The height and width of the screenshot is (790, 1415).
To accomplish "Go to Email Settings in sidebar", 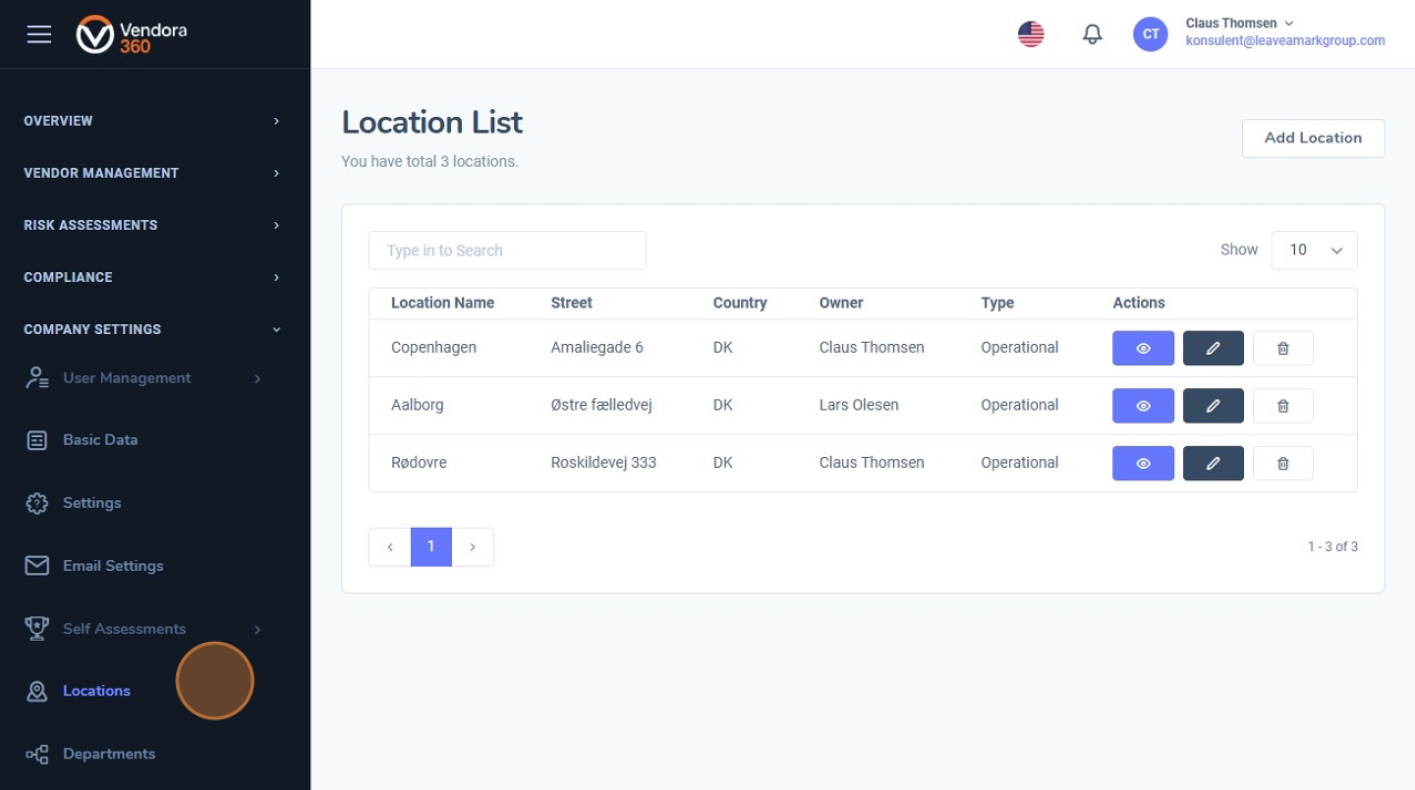I will (112, 566).
